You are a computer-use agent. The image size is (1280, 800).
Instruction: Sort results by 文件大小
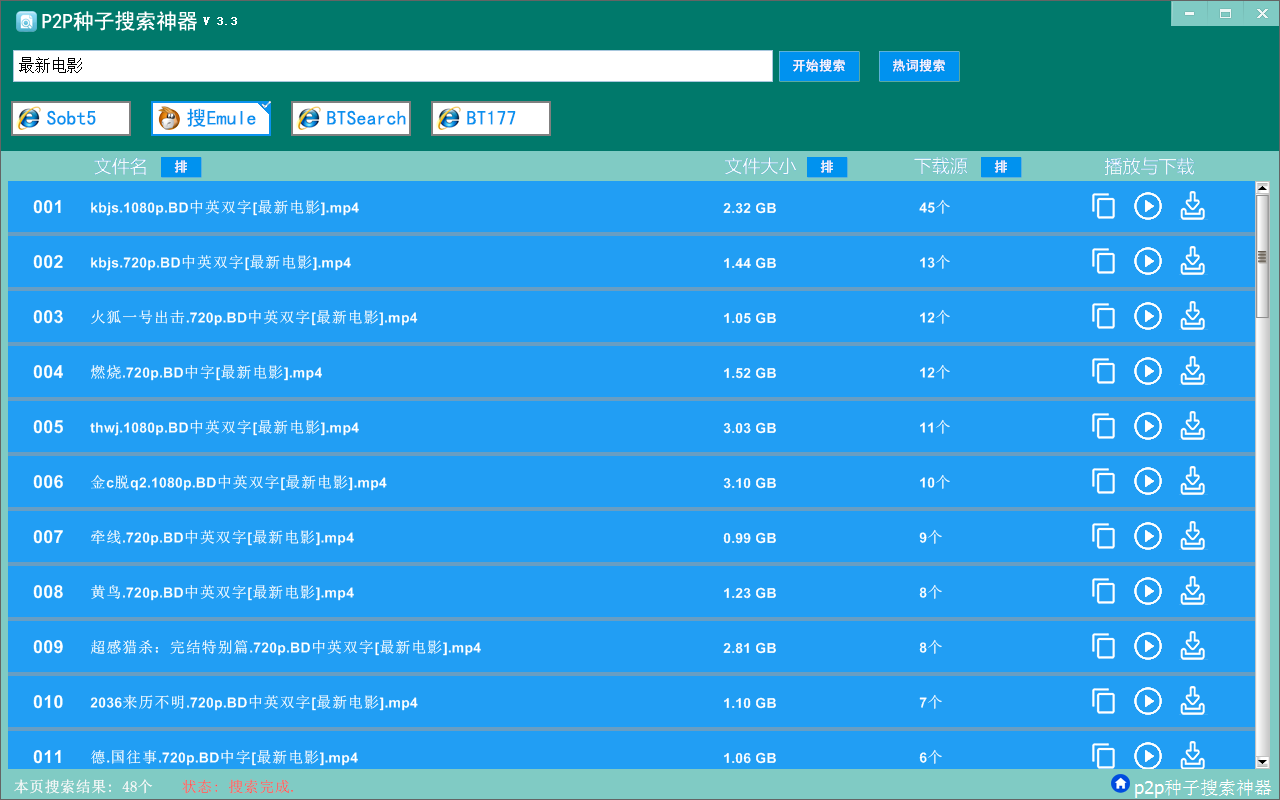(x=827, y=167)
